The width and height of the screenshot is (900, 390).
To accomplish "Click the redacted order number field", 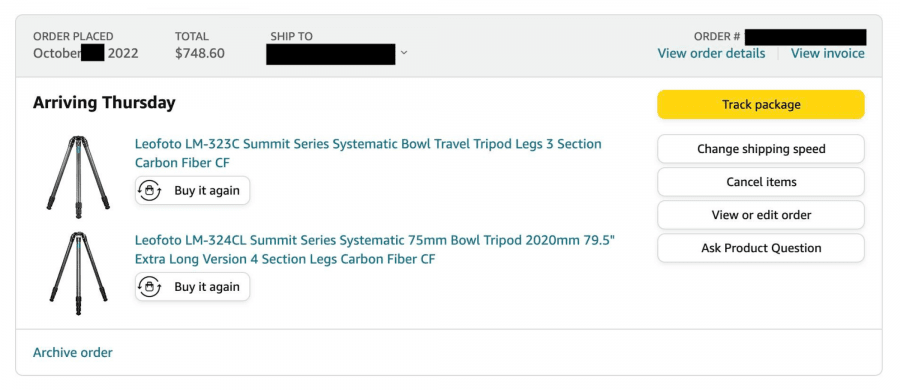I will pyautogui.click(x=805, y=37).
